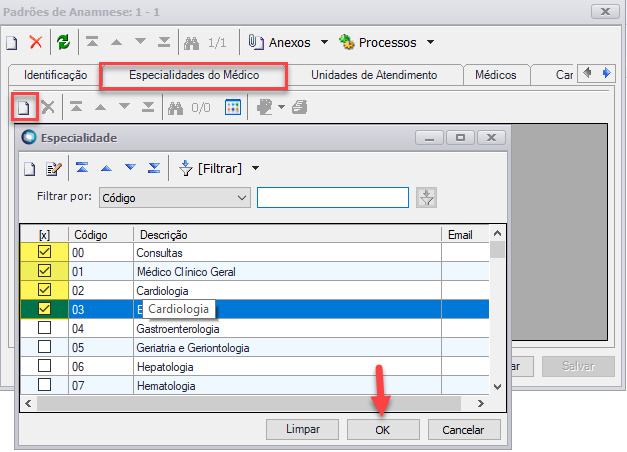This screenshot has height=452, width=627.
Task: Uncheck the 01 Médico Clínico Geral checkbox
Action: (44, 271)
